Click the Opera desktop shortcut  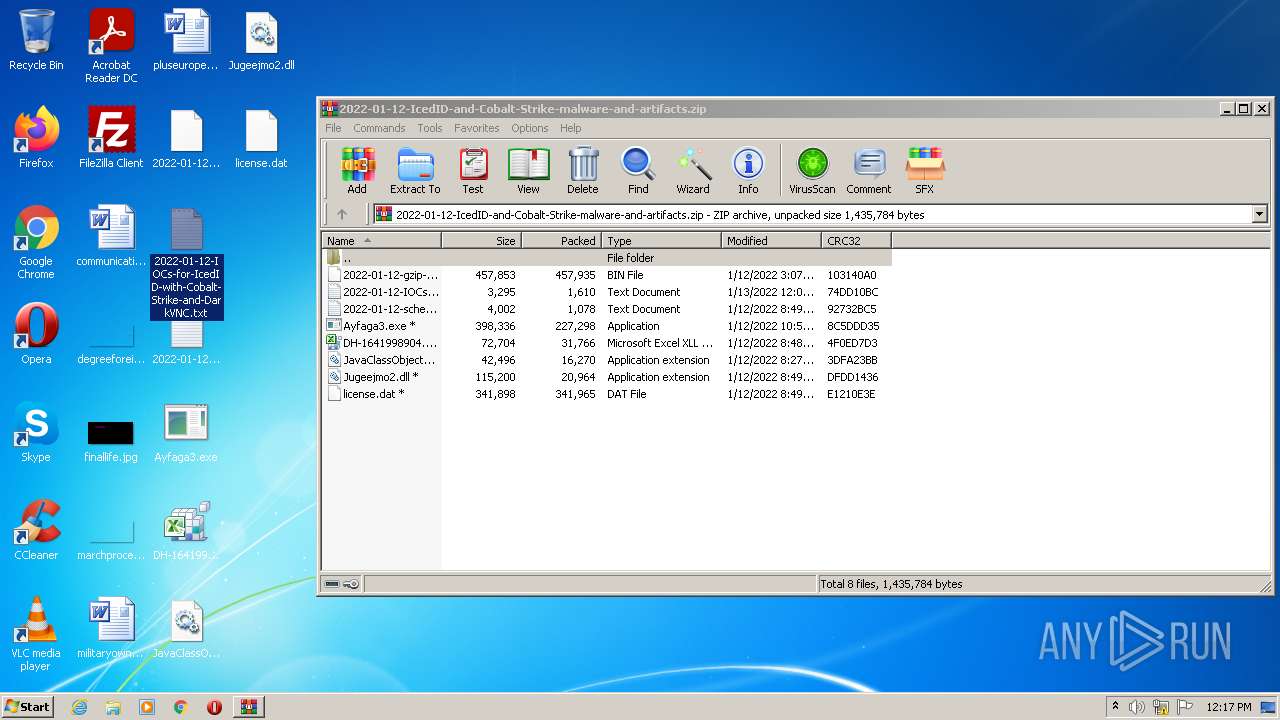tap(36, 335)
